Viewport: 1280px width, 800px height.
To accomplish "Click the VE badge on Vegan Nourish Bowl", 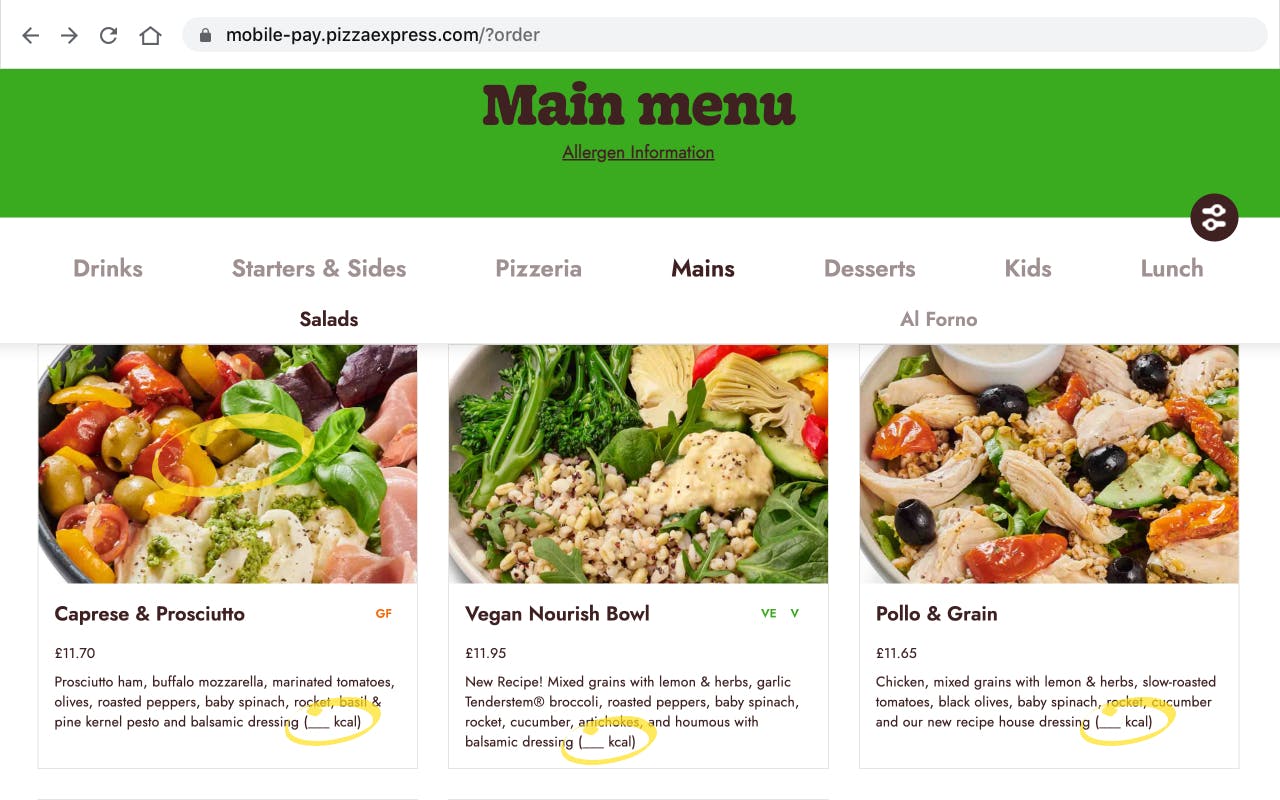I will point(768,614).
